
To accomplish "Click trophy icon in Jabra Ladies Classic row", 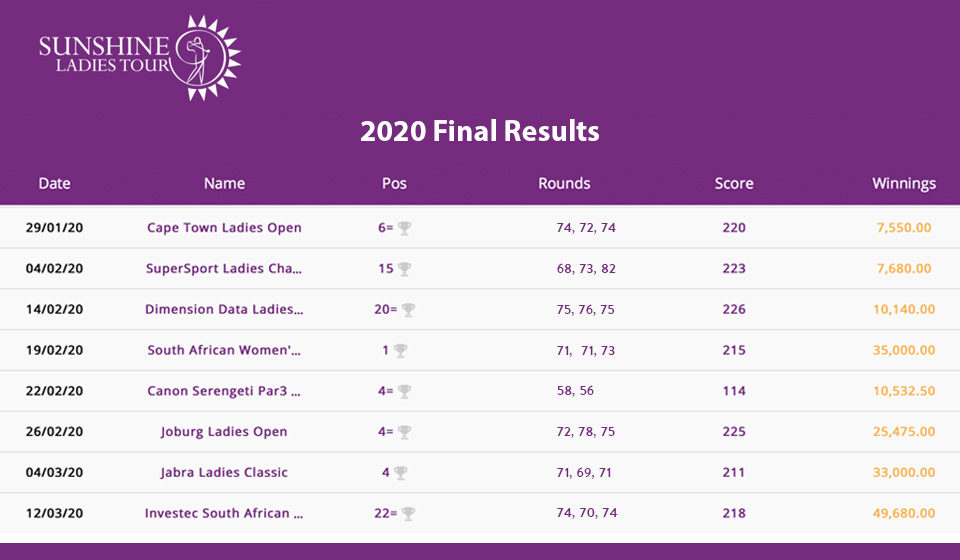I will [400, 472].
